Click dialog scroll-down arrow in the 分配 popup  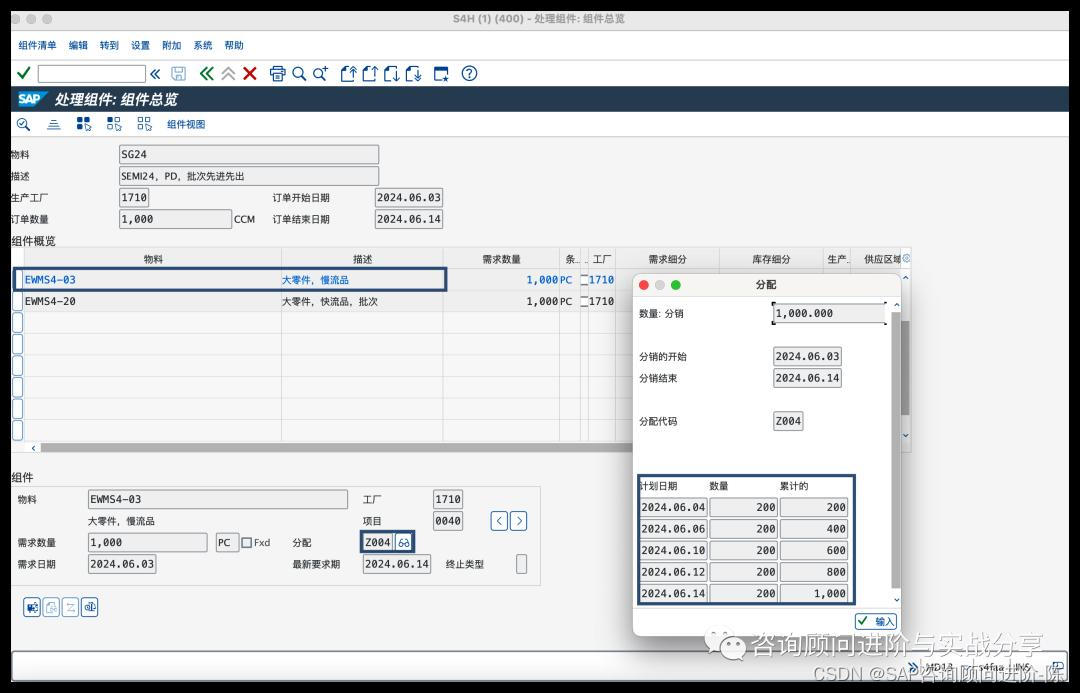tap(897, 600)
